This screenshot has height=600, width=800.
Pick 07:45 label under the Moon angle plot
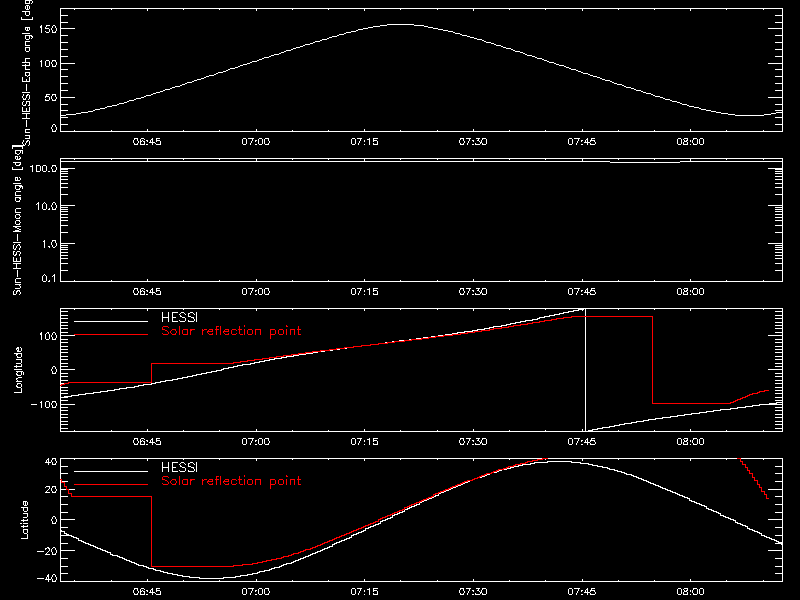click(582, 291)
